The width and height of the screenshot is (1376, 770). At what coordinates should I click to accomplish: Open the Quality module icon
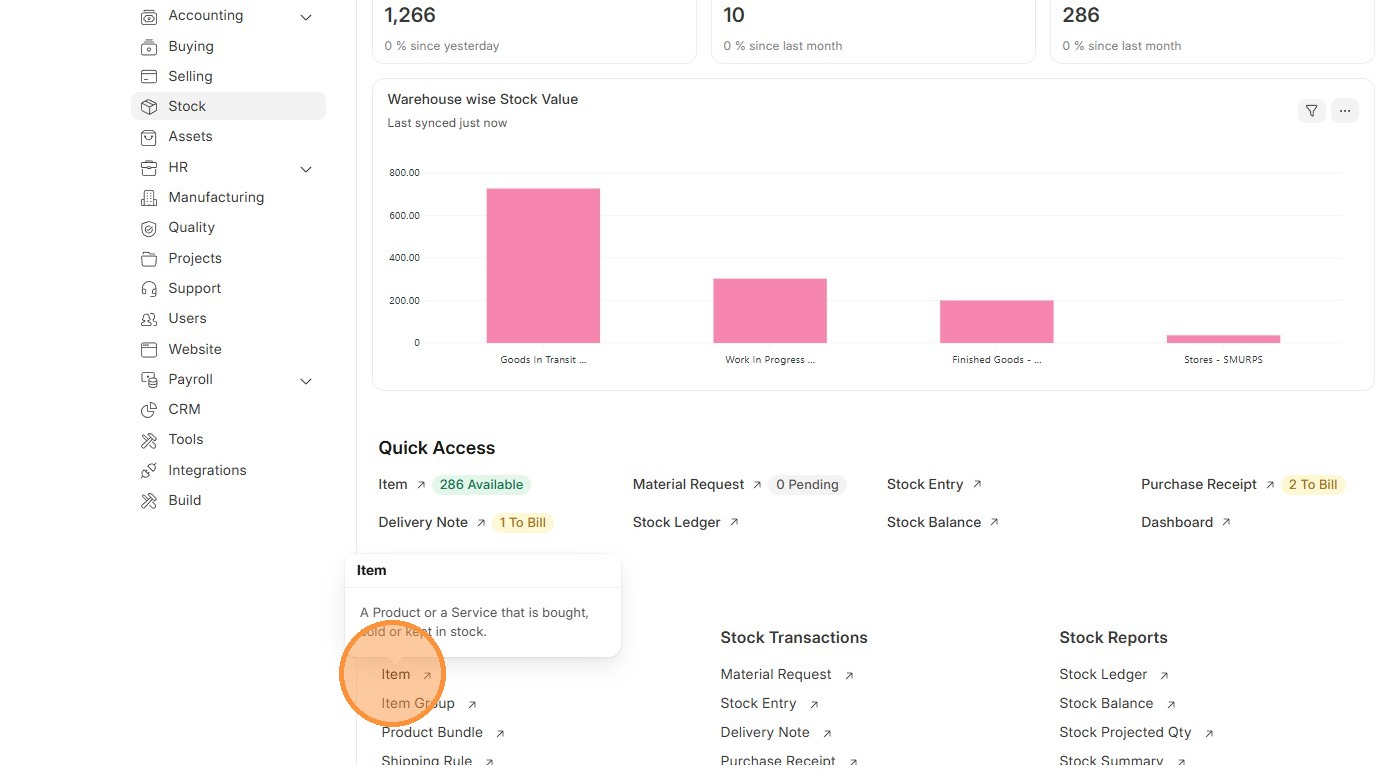(149, 228)
